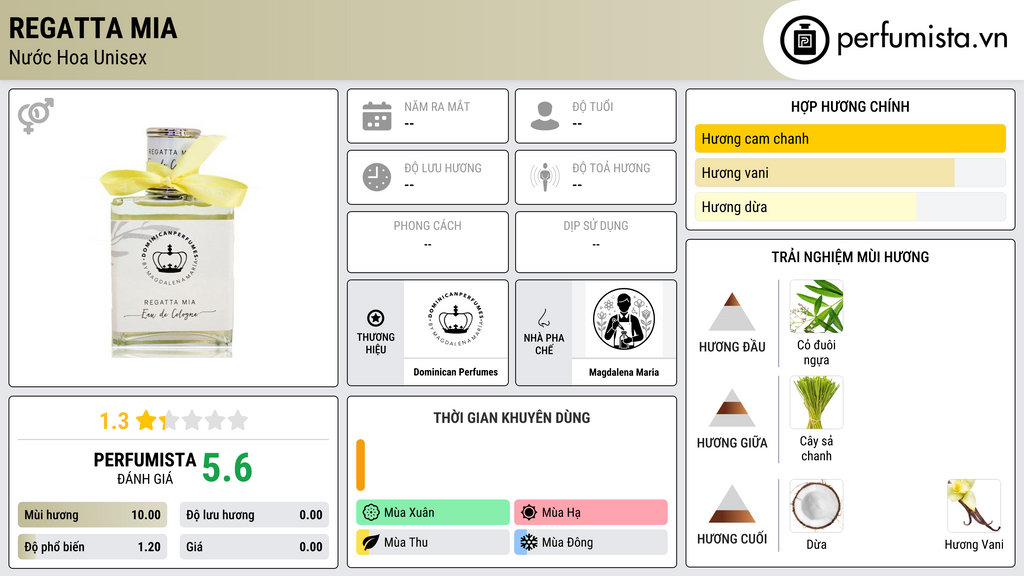Click the Độ lưu hương 0.00 score bar
The image size is (1024, 576).
254,515
